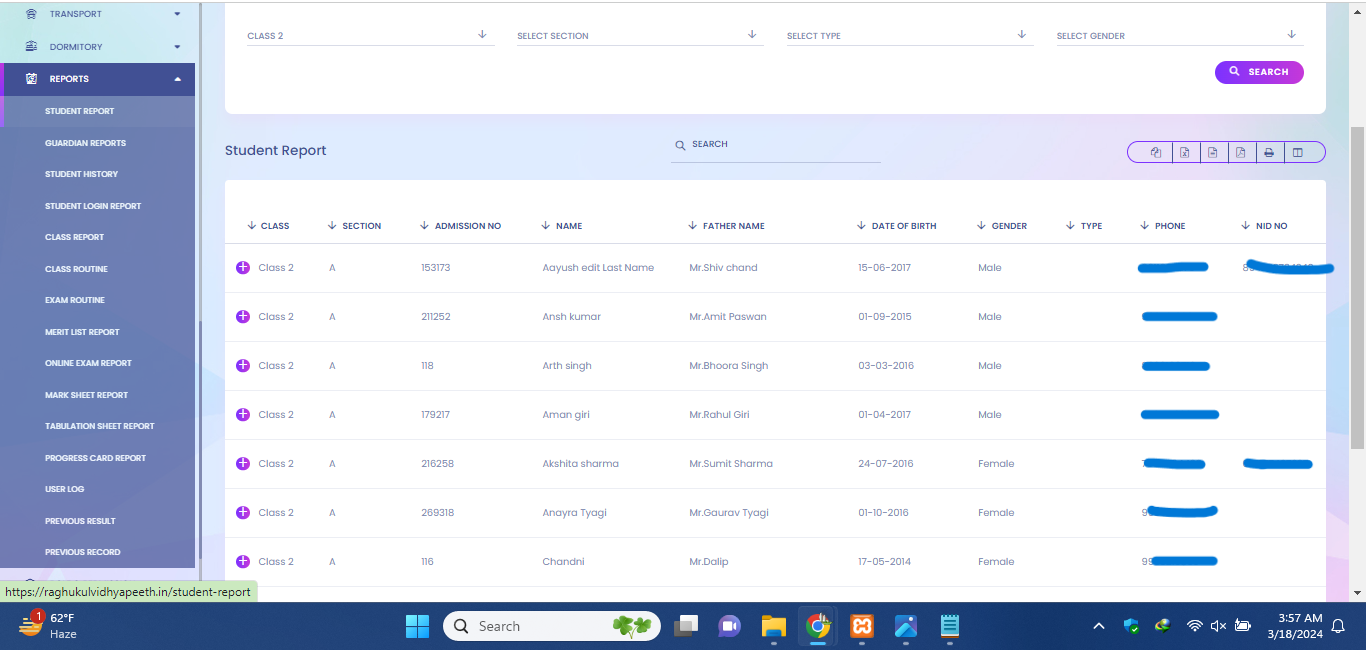This screenshot has width=1366, height=650.
Task: Open XAMPP from the Windows taskbar
Action: click(862, 627)
